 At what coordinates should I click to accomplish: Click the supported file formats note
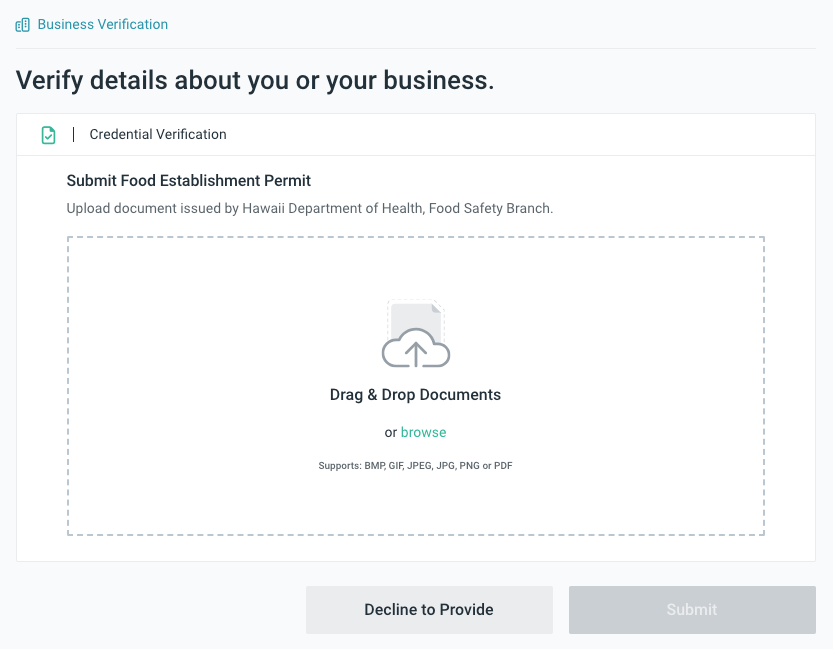(x=415, y=466)
